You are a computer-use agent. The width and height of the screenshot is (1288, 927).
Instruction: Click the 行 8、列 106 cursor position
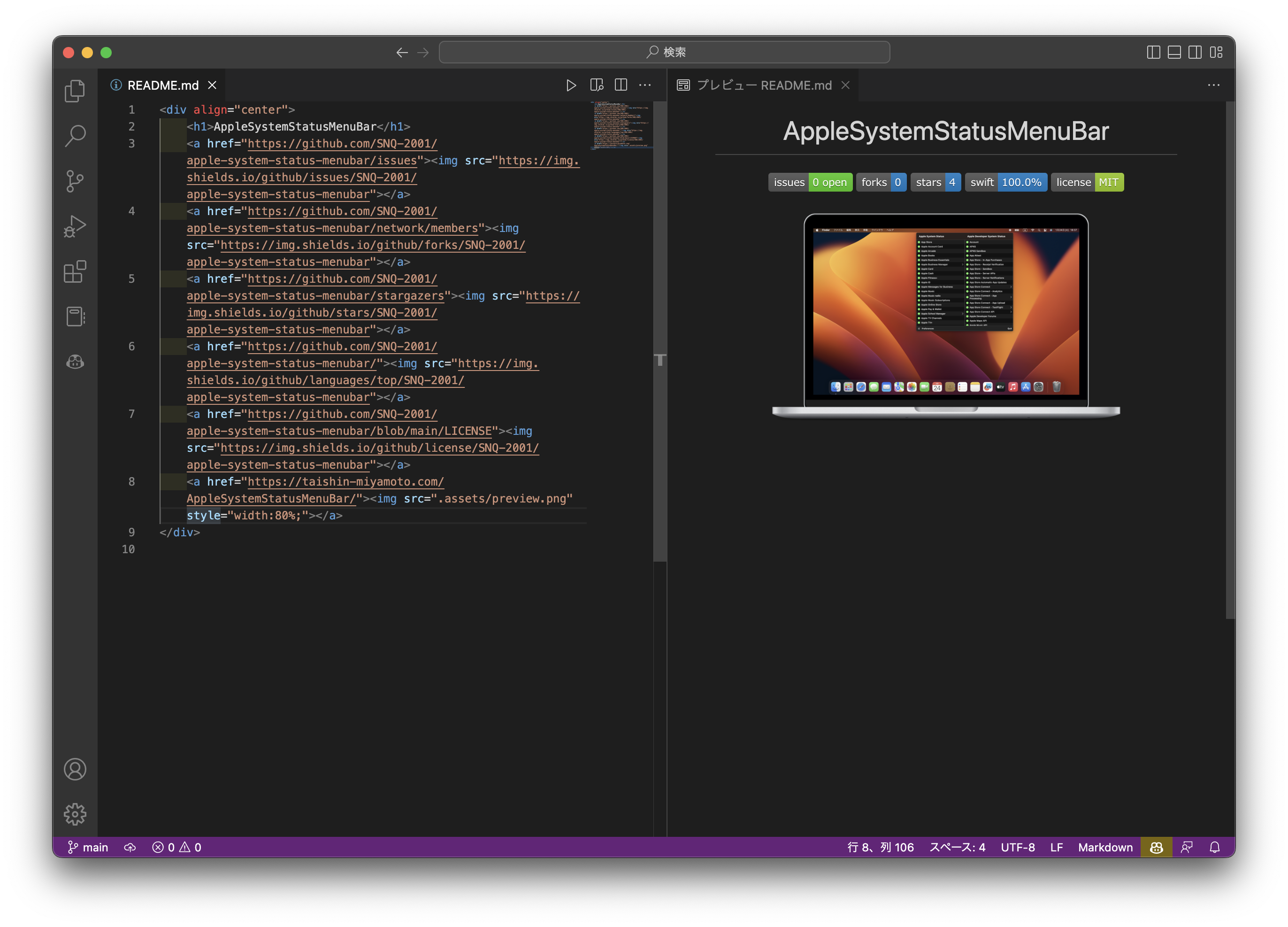pos(880,847)
